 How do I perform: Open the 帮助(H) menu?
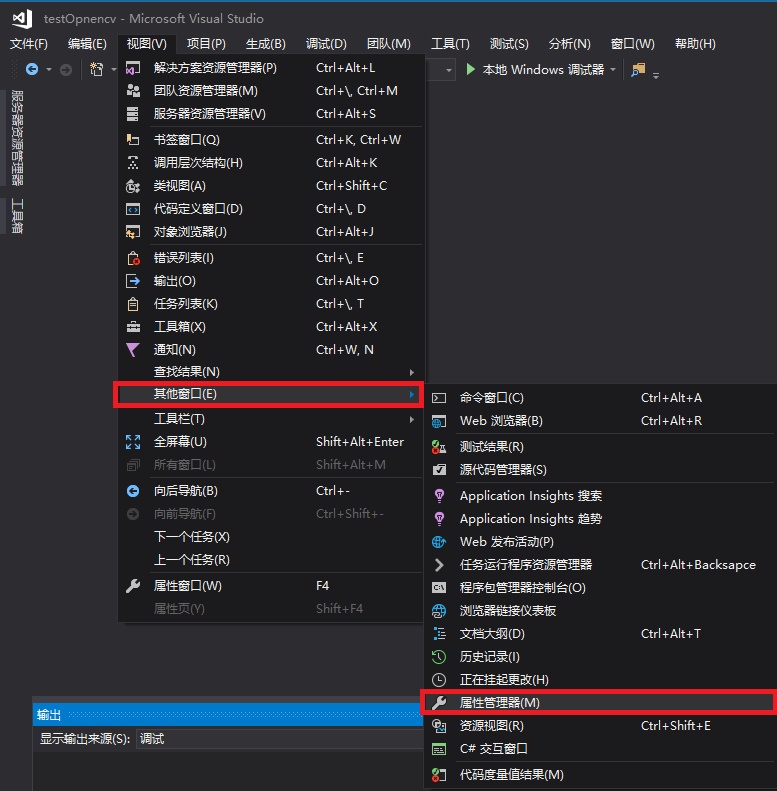[695, 44]
